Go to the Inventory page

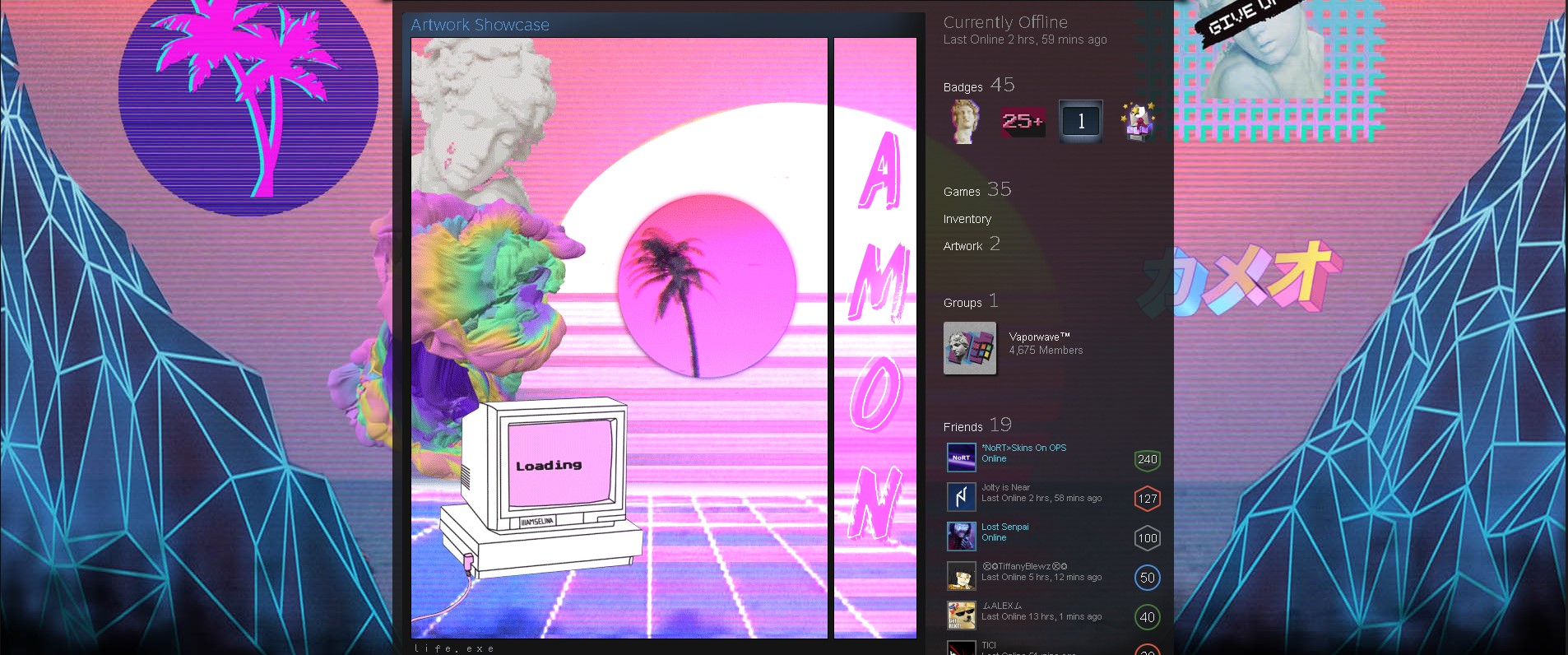click(x=967, y=219)
